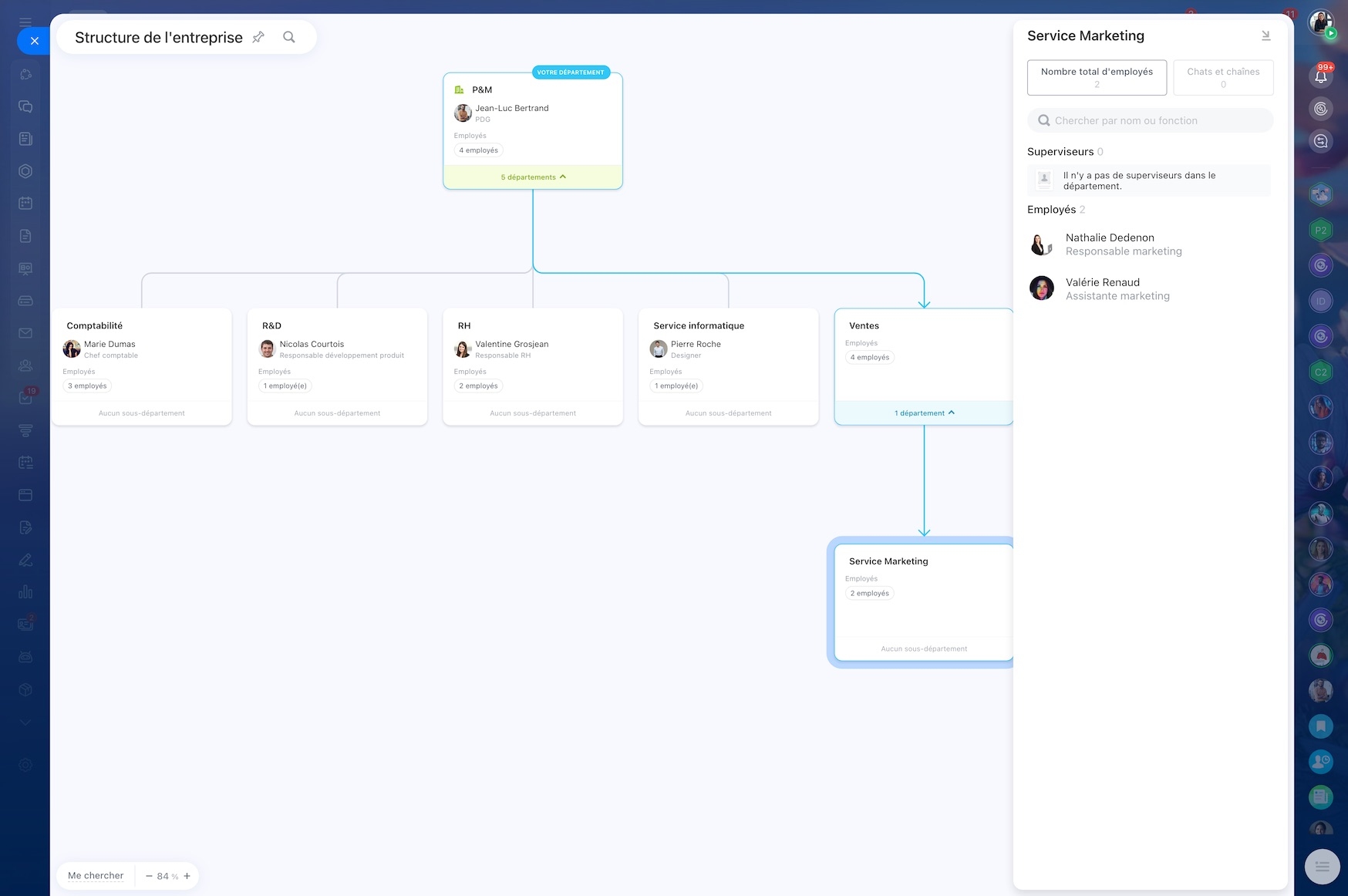Open the mail icon in left sidebar
1348x896 pixels.
[x=25, y=333]
